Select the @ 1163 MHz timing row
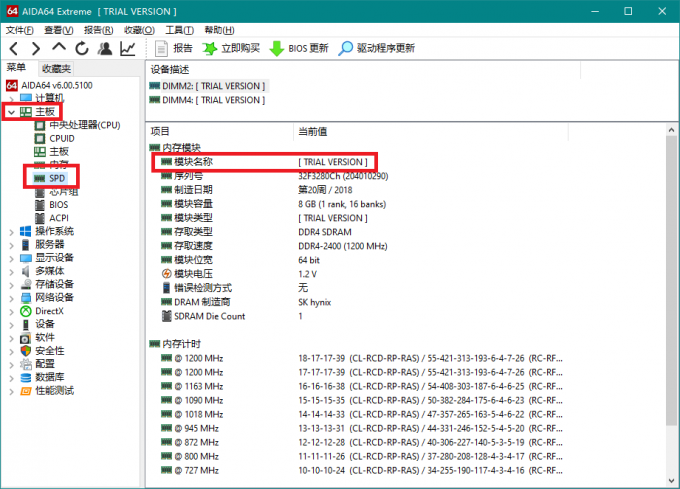 coord(362,387)
